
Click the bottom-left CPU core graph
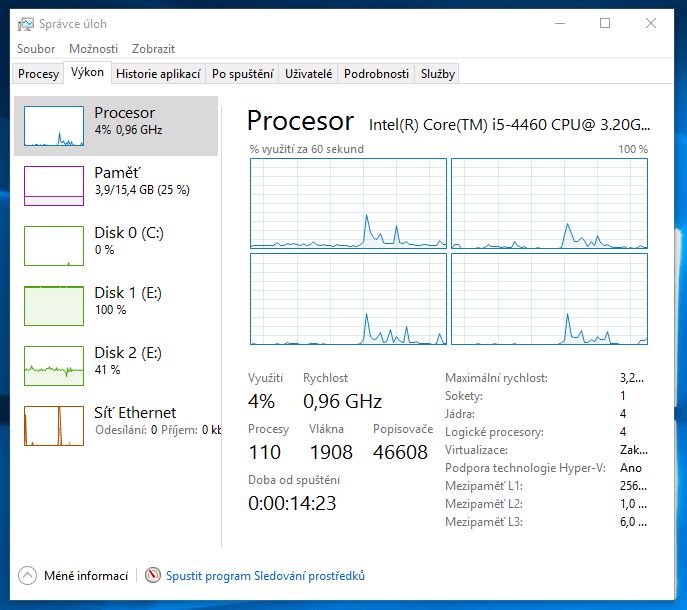pyautogui.click(x=348, y=299)
